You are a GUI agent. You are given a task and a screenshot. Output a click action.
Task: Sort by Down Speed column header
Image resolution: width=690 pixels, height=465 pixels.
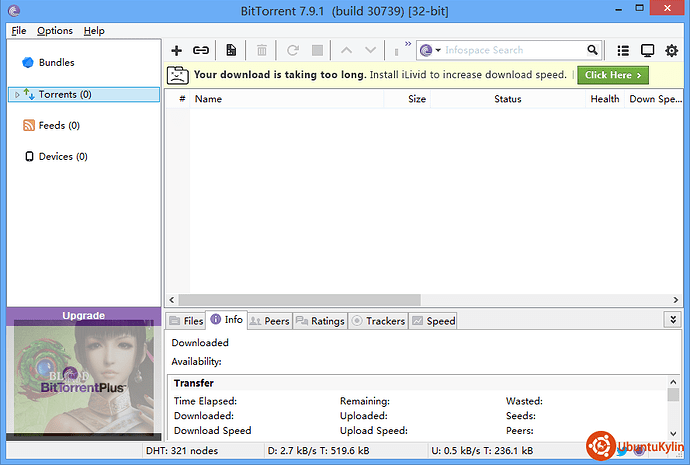coord(654,99)
